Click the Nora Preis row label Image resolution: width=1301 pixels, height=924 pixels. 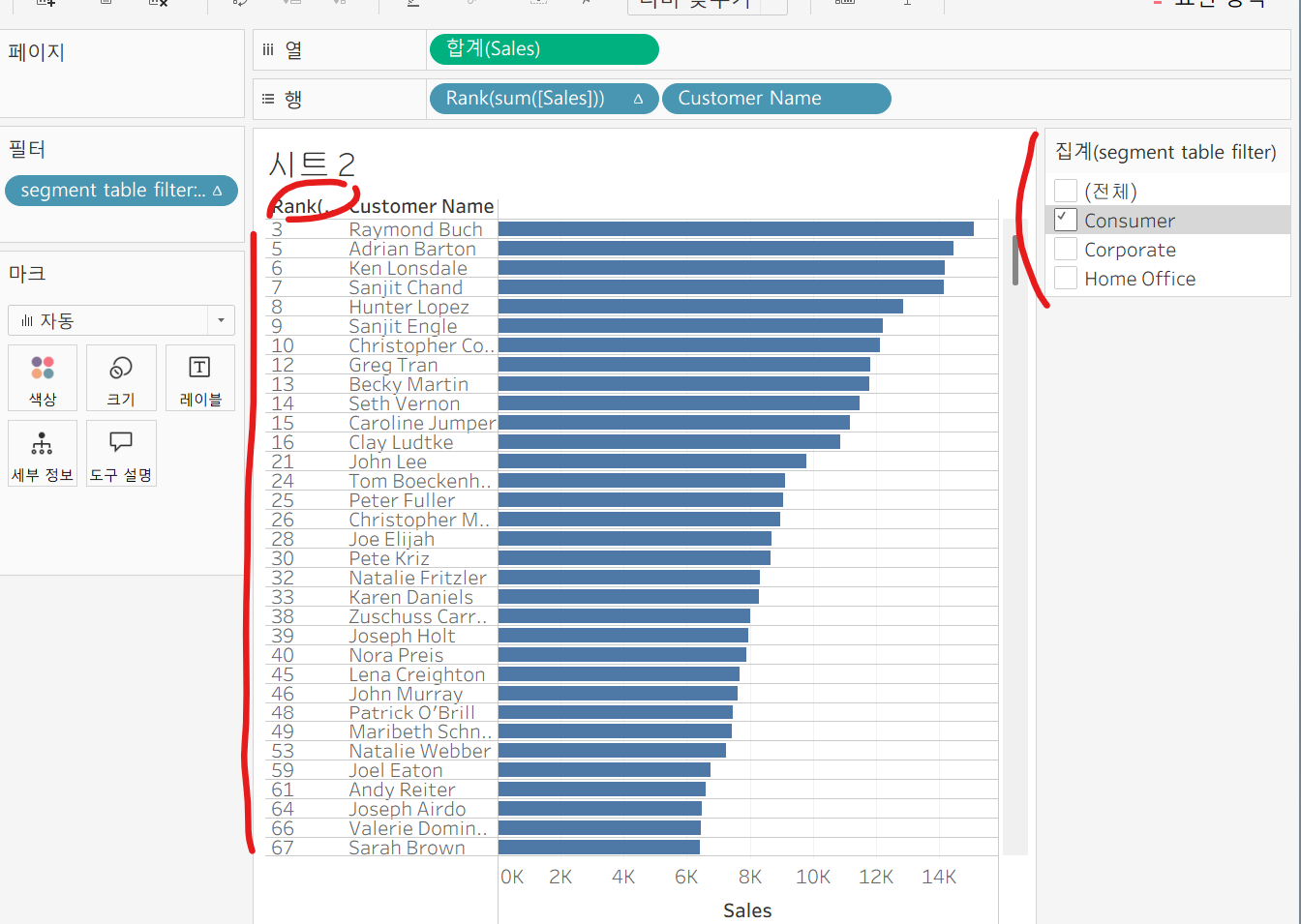click(396, 655)
